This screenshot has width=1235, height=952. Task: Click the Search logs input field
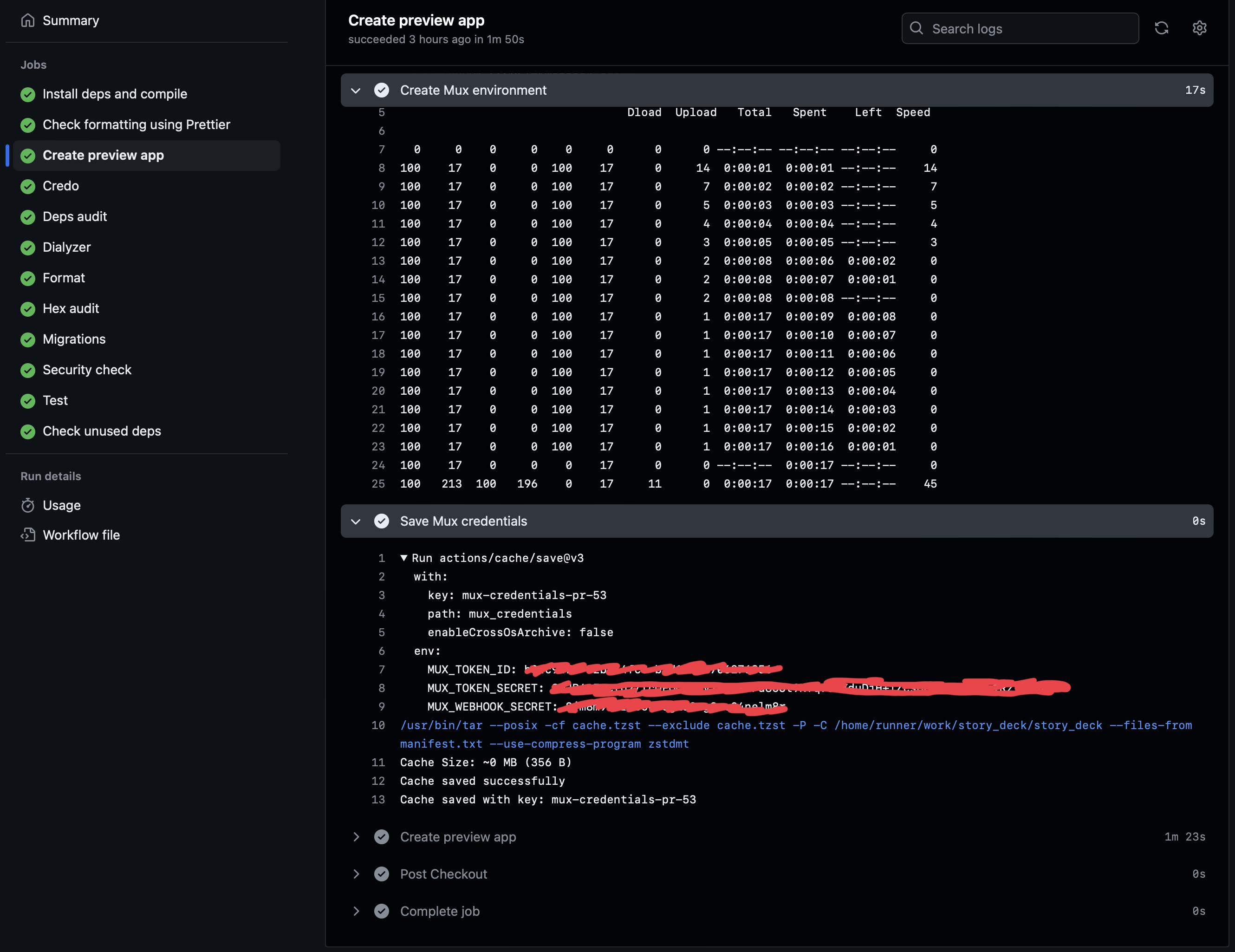[x=1029, y=28]
